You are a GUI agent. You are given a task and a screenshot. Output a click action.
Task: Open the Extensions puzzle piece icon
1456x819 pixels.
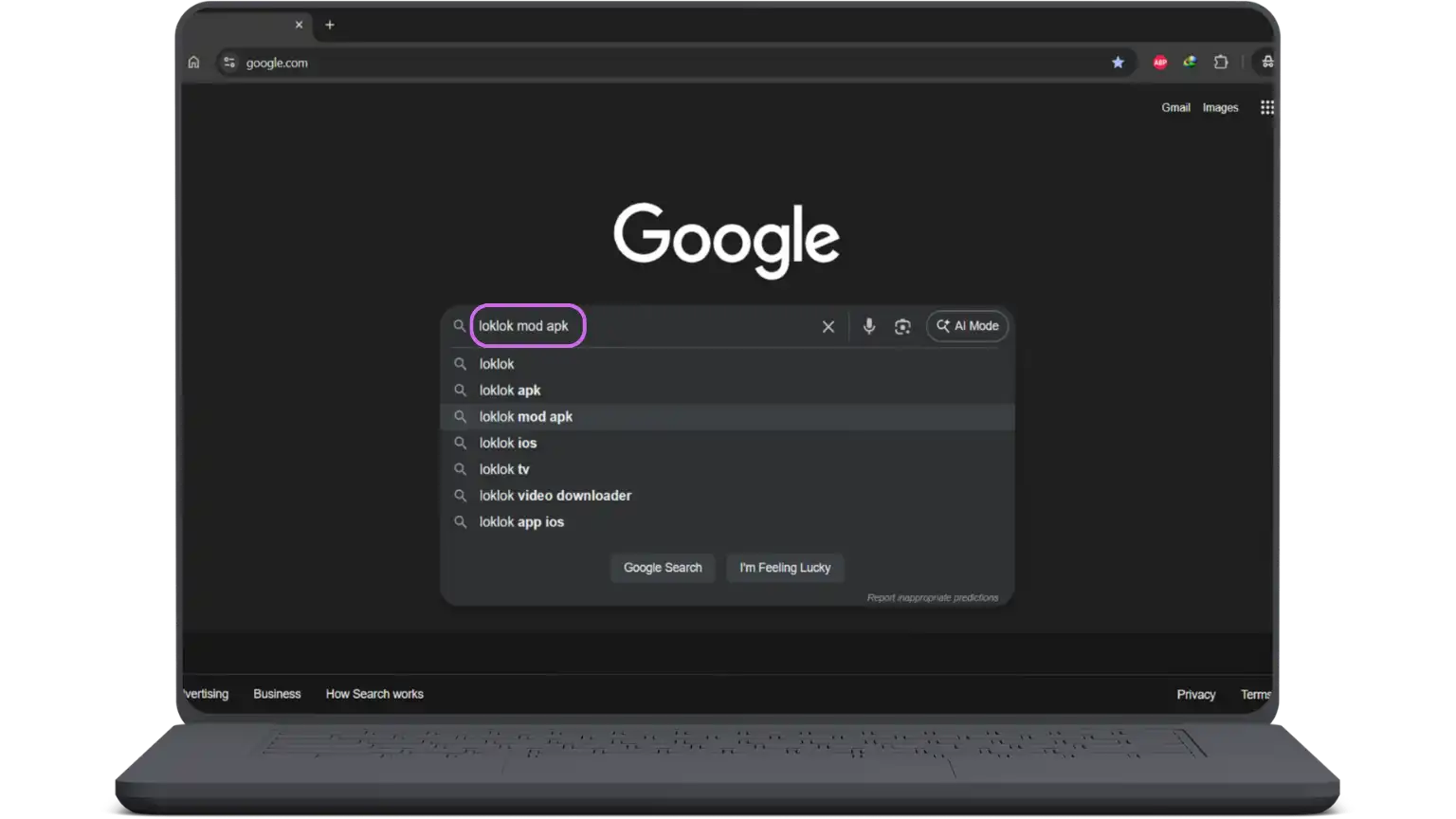pyautogui.click(x=1221, y=63)
